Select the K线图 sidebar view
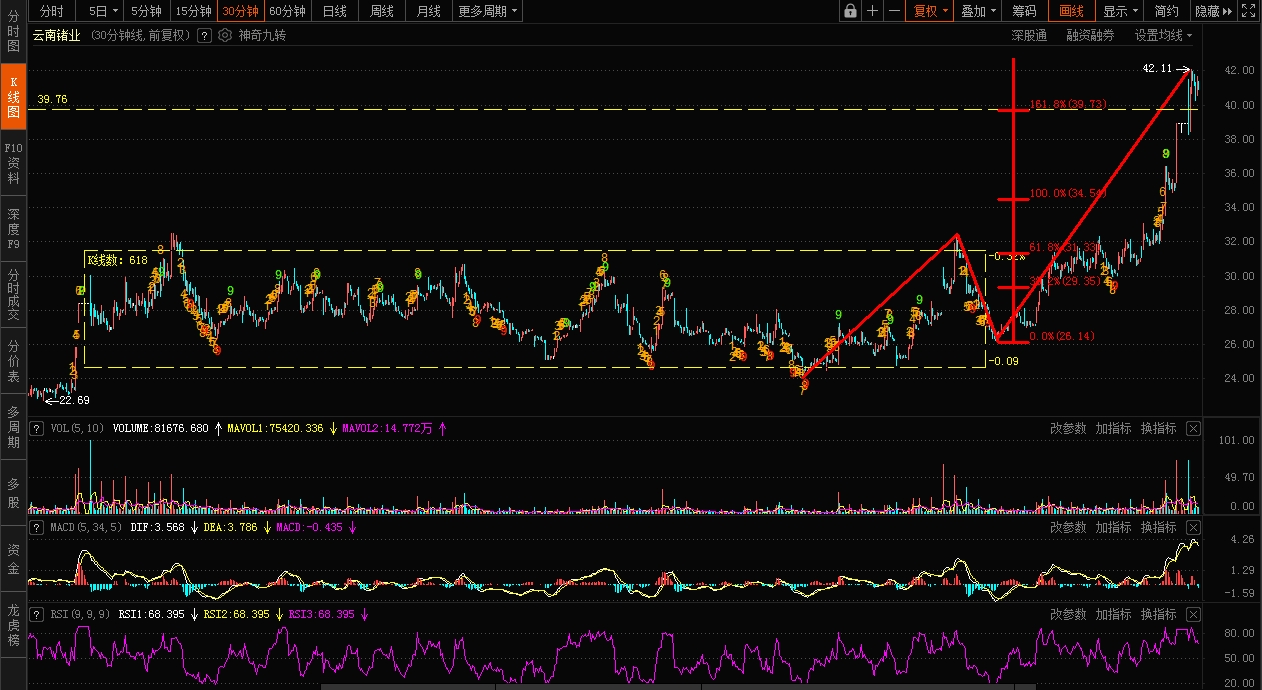The height and width of the screenshot is (690, 1262). (14, 97)
